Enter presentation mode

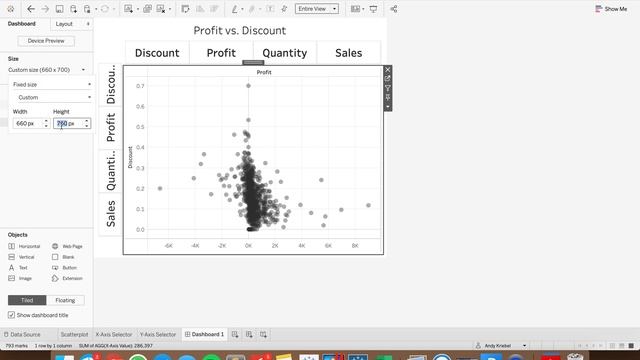tap(373, 9)
